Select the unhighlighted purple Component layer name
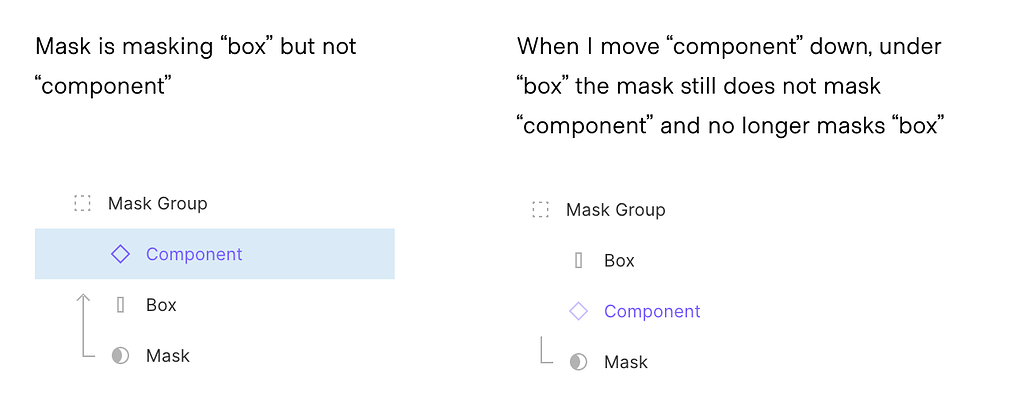1024x410 pixels. [652, 312]
